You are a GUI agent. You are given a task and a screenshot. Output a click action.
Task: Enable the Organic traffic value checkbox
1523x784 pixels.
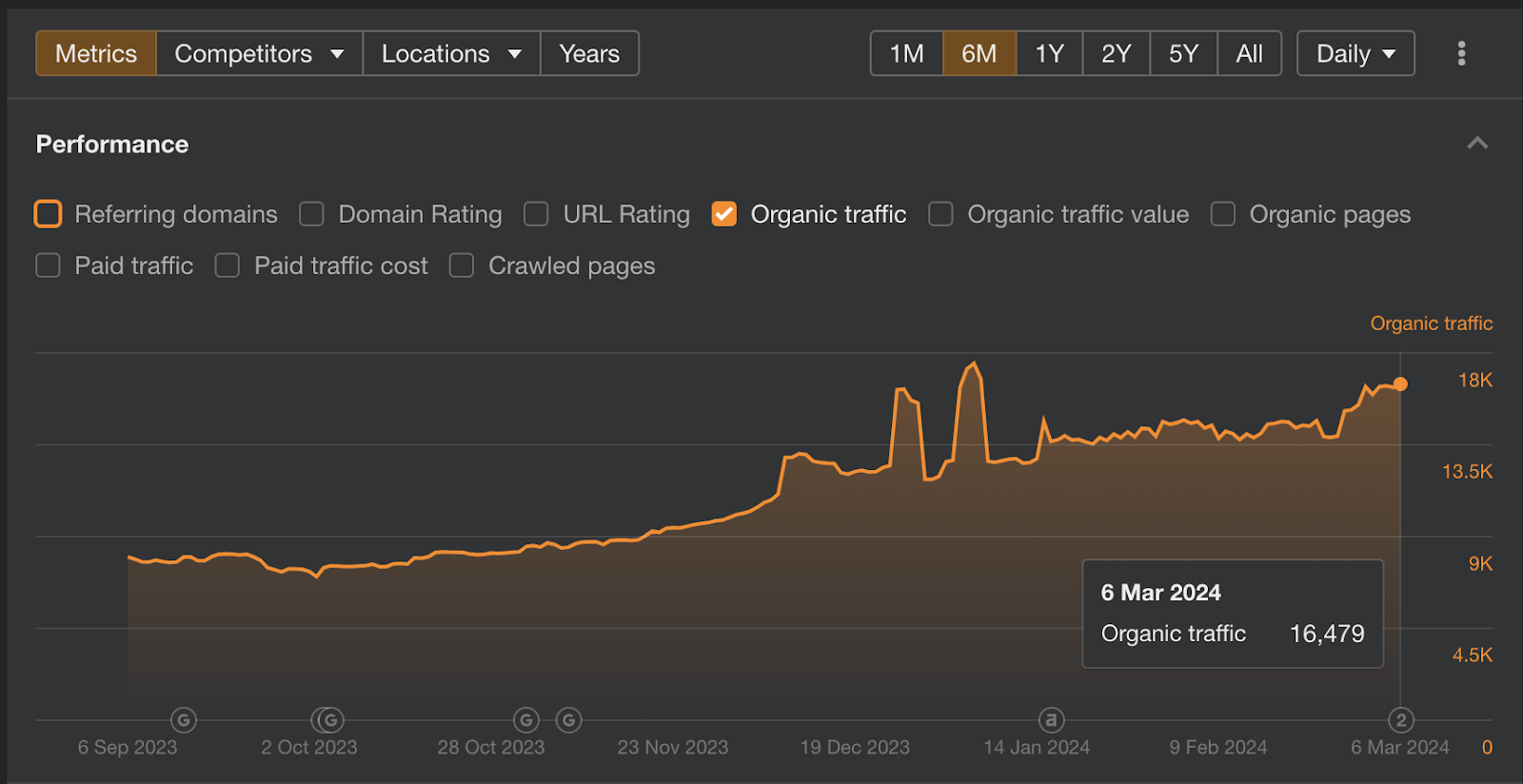(940, 214)
